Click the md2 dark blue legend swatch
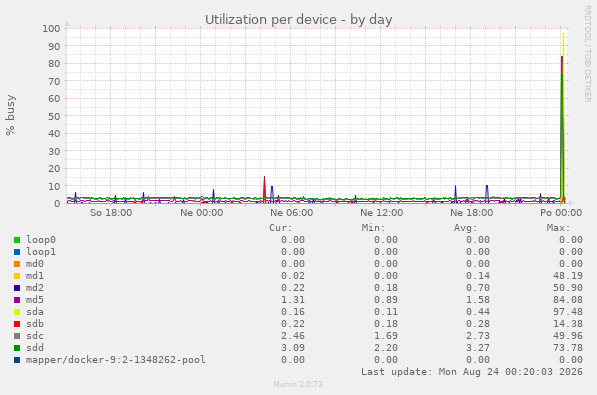597x395 pixels. tap(17, 288)
